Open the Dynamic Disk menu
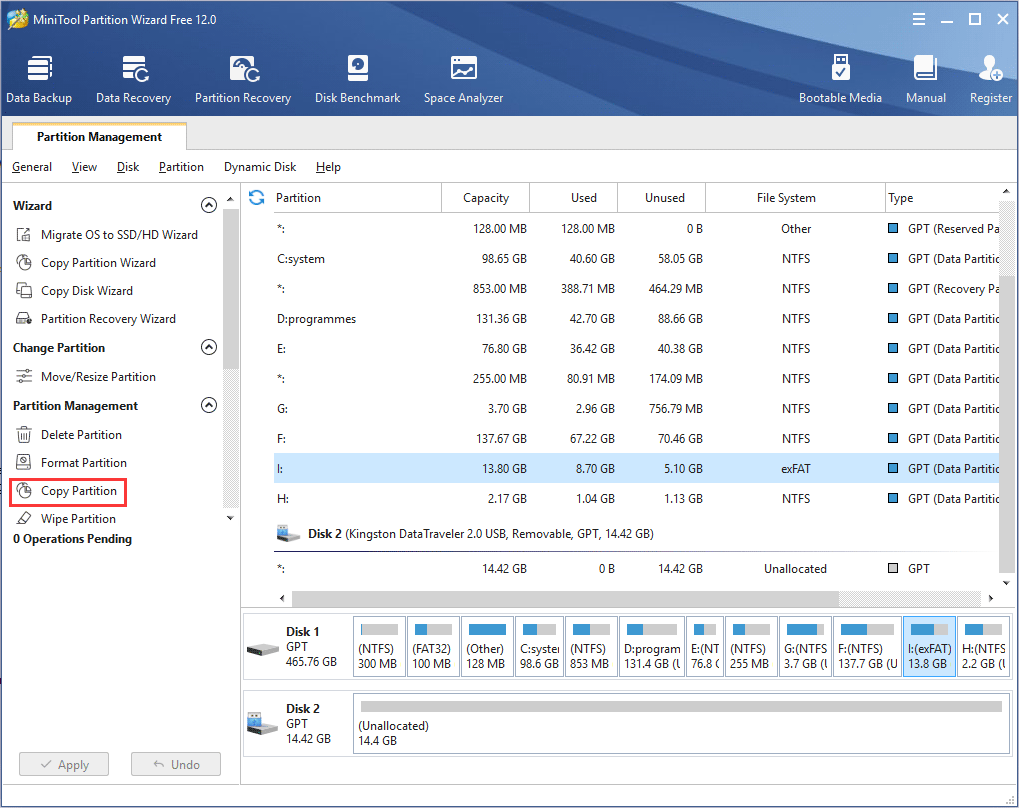This screenshot has width=1019, height=808. click(260, 167)
